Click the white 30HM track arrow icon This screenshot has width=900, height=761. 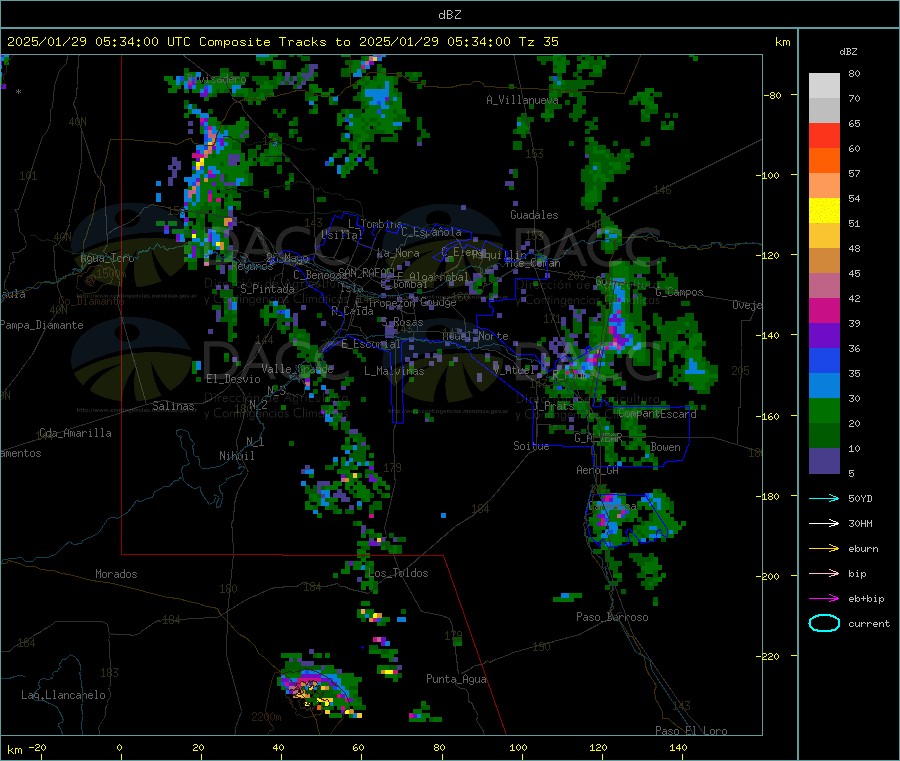(824, 523)
